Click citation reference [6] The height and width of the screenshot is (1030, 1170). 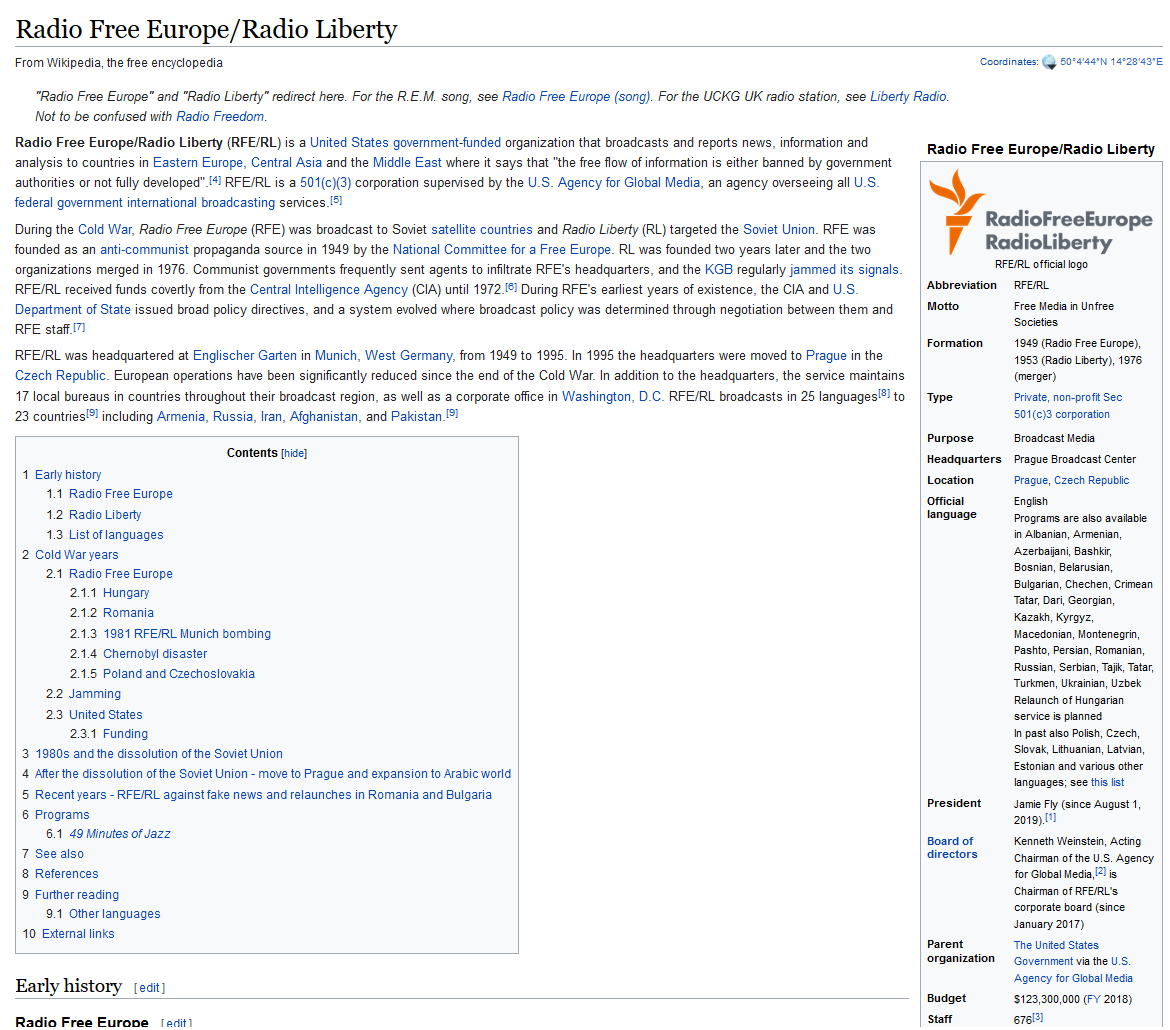(511, 287)
